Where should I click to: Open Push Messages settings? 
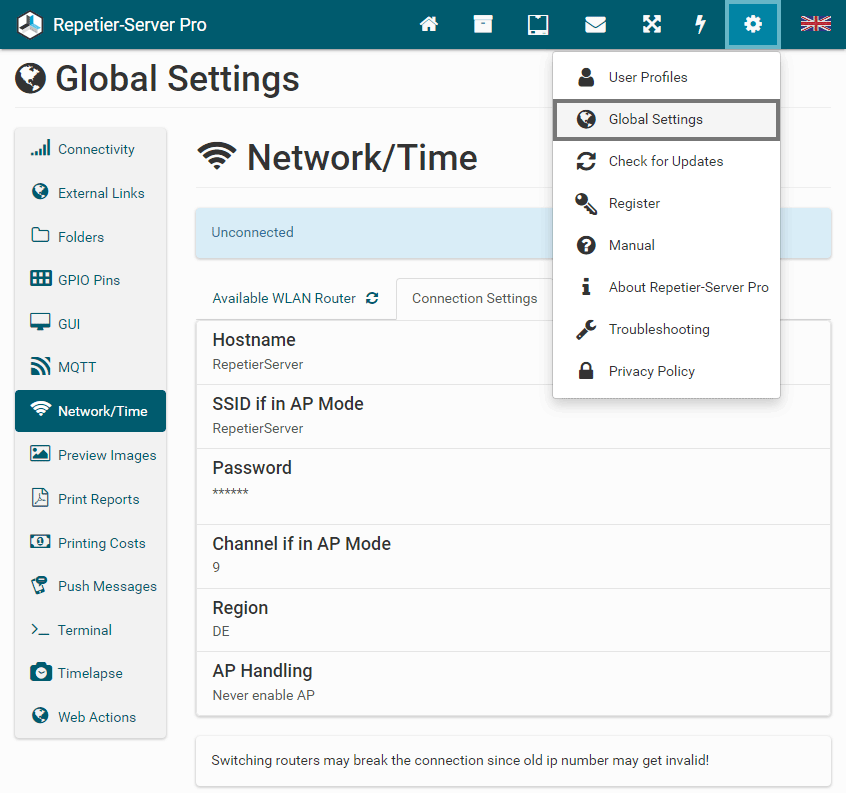pos(91,586)
